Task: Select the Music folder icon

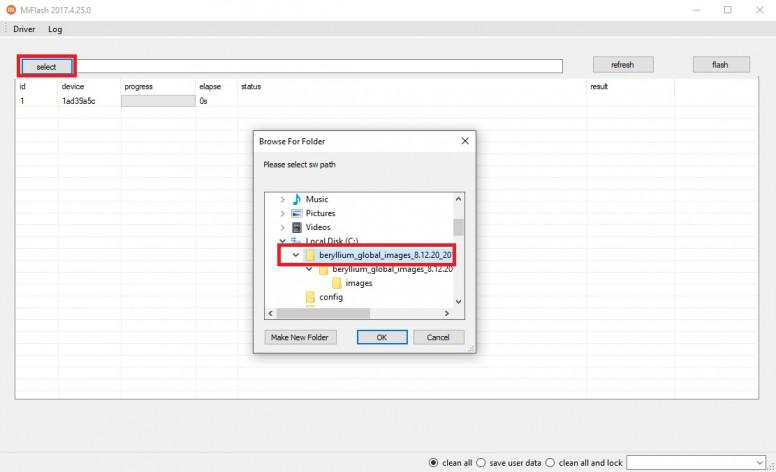Action: [296, 199]
